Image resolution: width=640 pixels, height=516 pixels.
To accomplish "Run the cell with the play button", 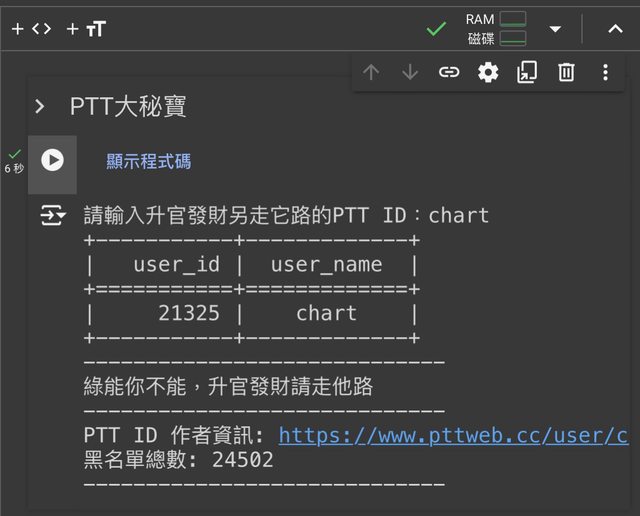I will point(52,160).
